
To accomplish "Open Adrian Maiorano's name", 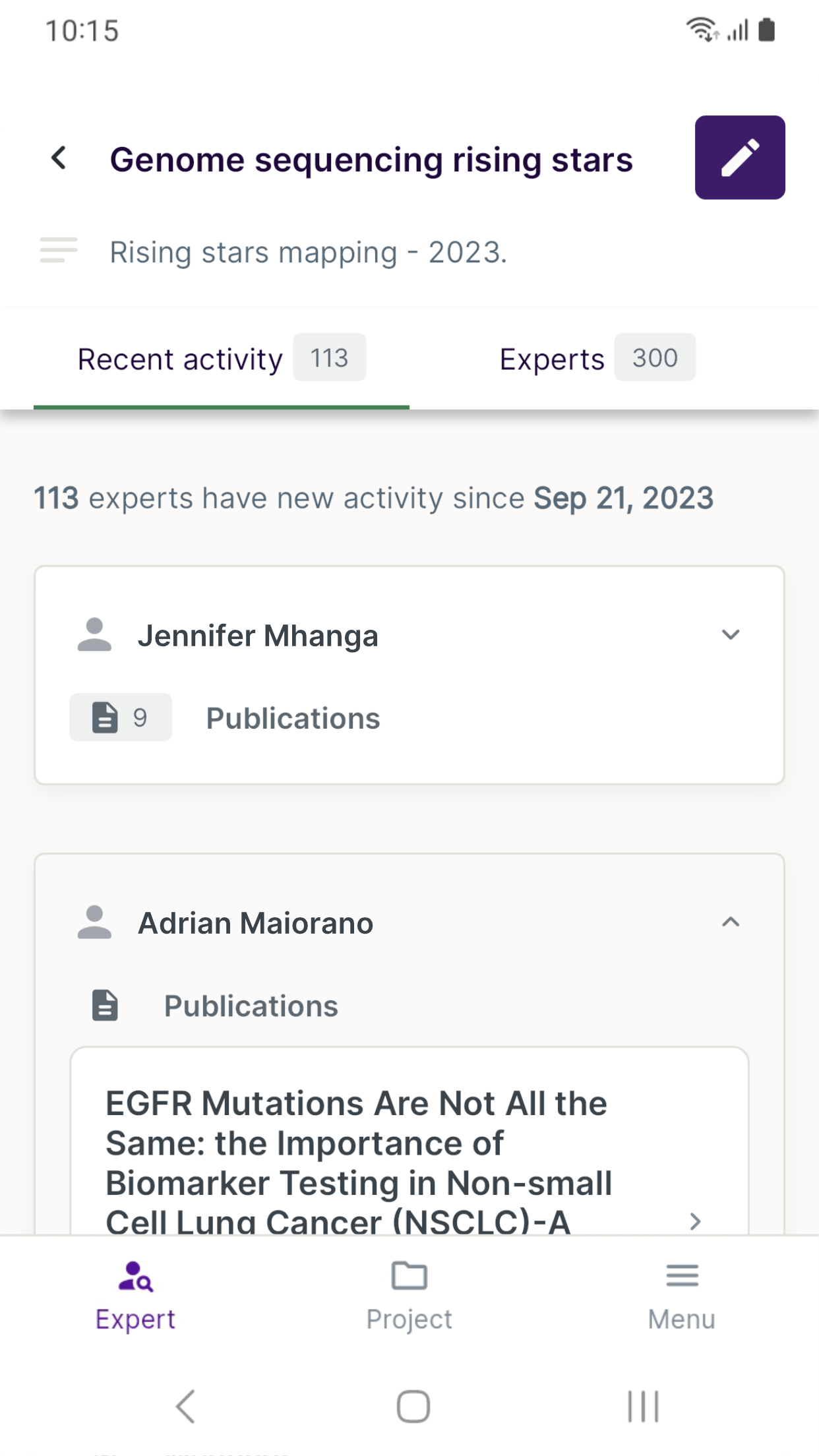I will 256,923.
